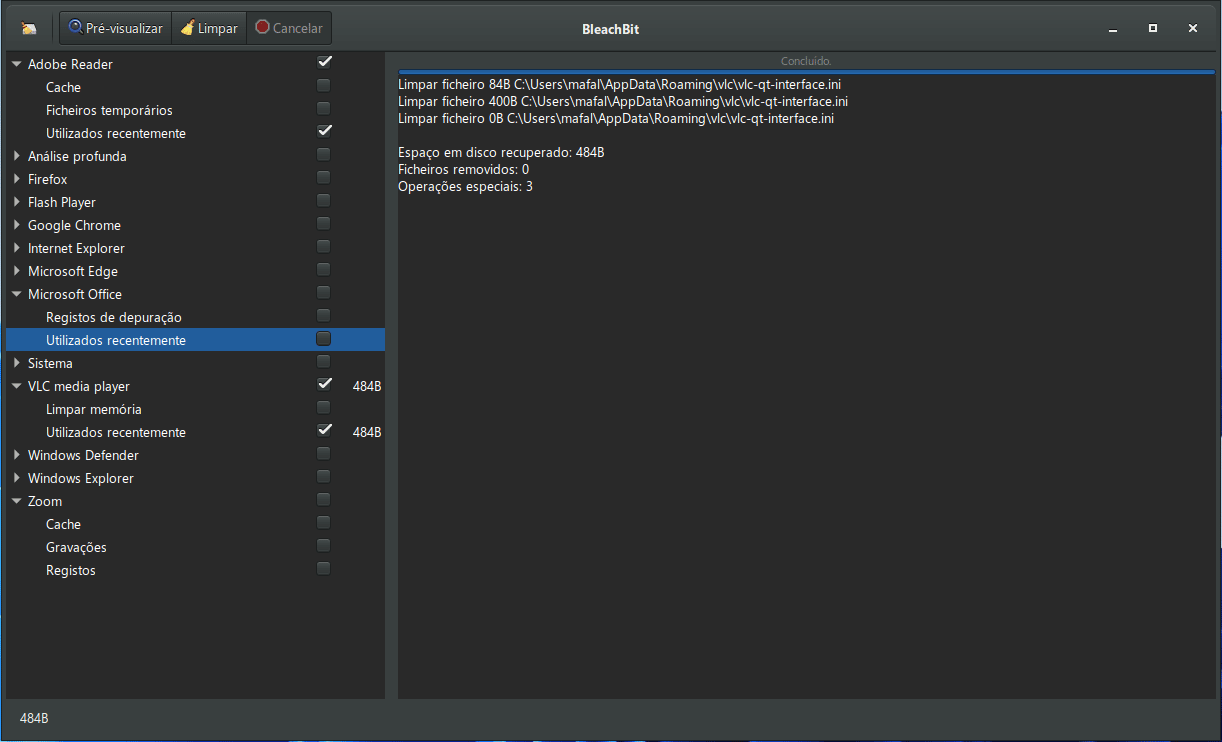The width and height of the screenshot is (1222, 742).
Task: Expand the Internet Explorer group
Action: pos(16,248)
